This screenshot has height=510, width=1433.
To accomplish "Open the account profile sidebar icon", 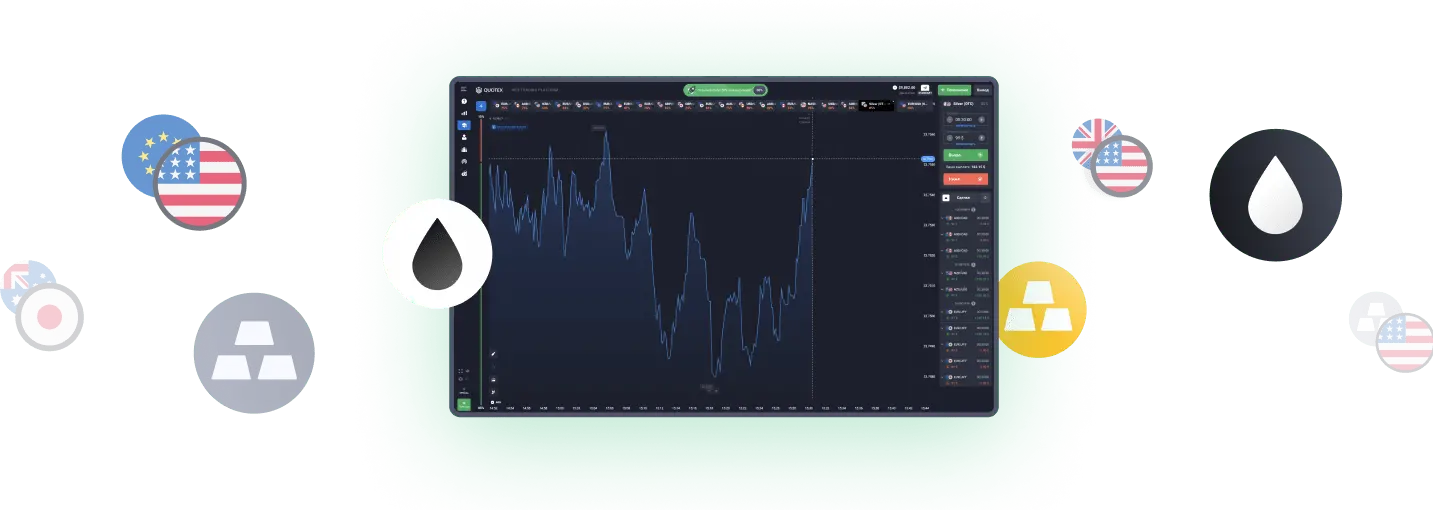I will pos(464,137).
